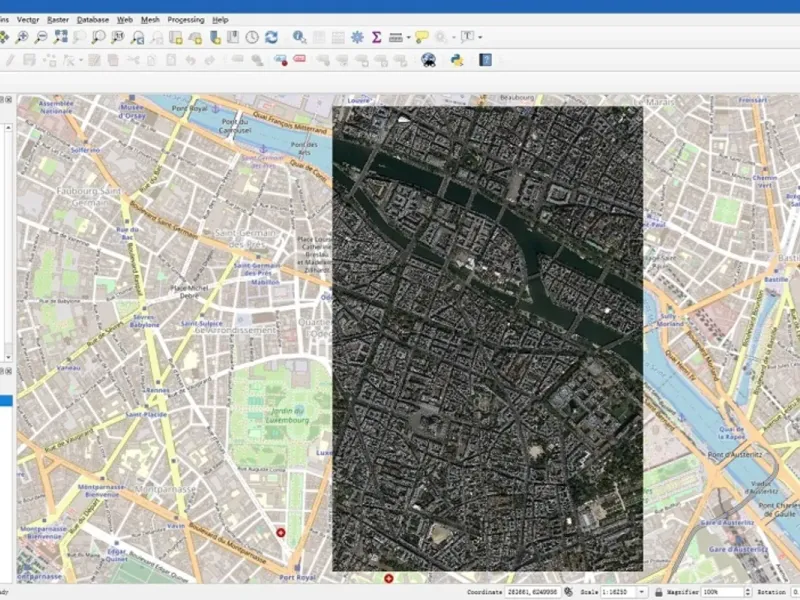Open the Statistical Summary sigma icon

tap(377, 37)
